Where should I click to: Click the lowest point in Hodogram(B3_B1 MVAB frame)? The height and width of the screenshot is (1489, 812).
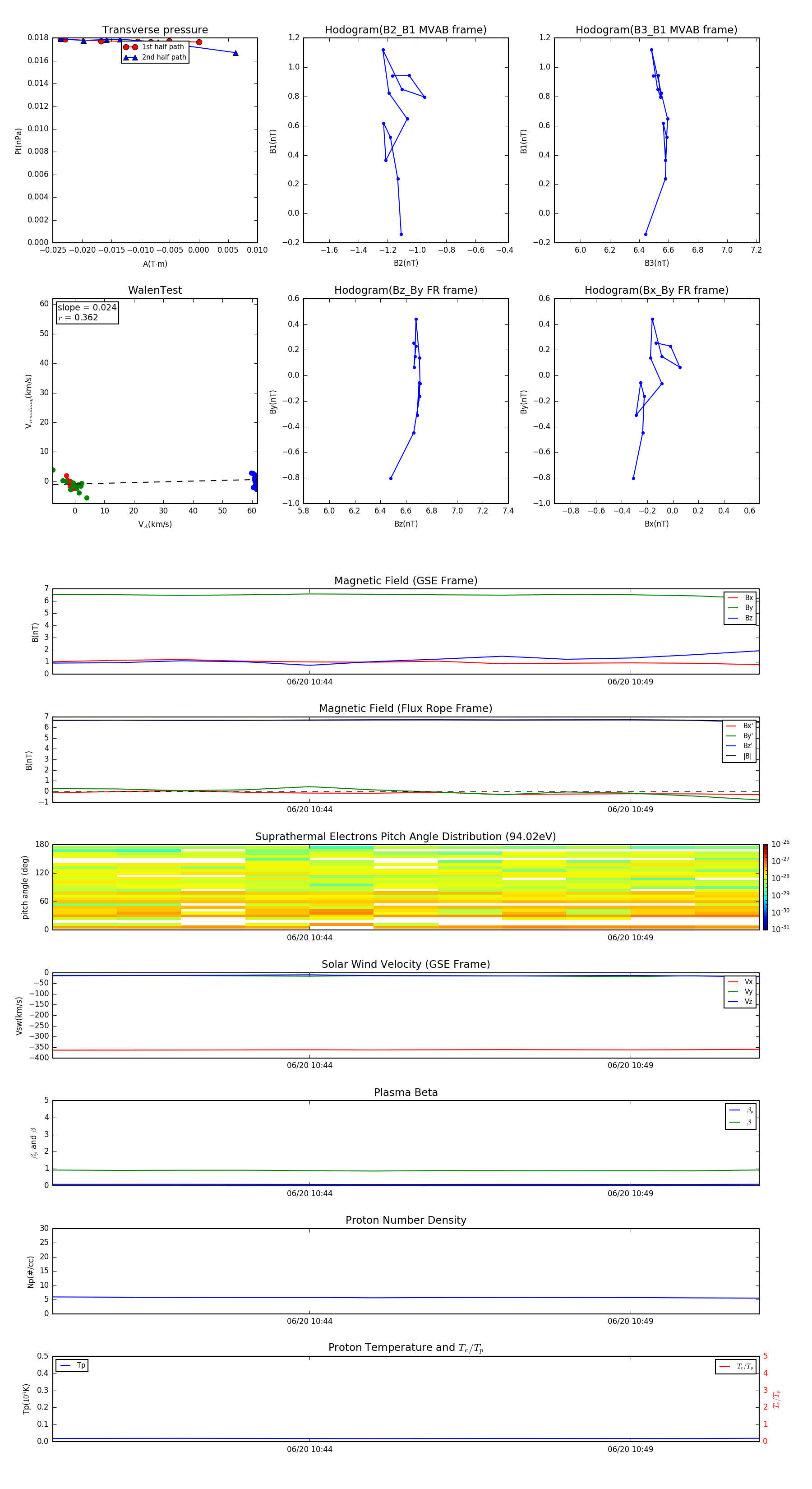click(646, 234)
